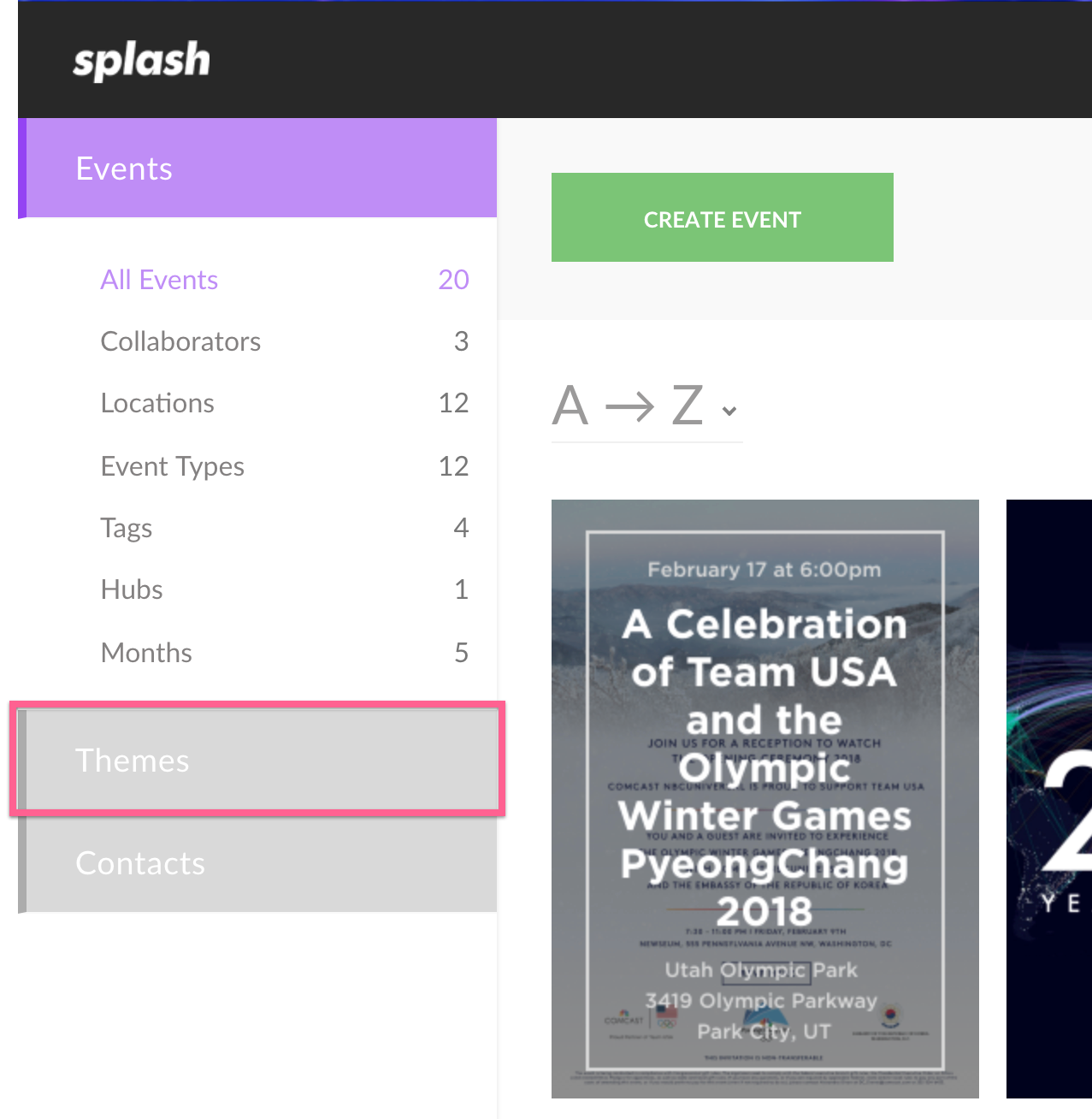This screenshot has width=1092, height=1119.
Task: Click the Collaborators count 3
Action: tap(461, 341)
